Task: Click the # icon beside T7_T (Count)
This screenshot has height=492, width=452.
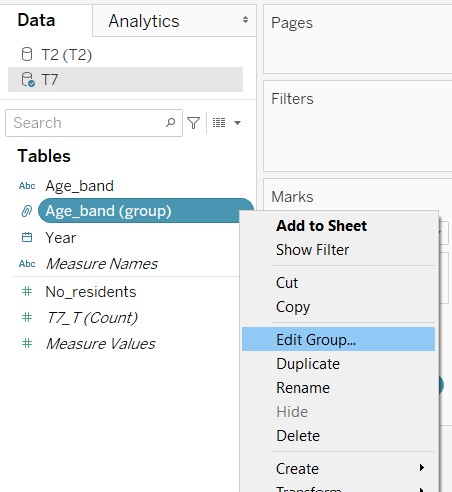Action: click(27, 317)
